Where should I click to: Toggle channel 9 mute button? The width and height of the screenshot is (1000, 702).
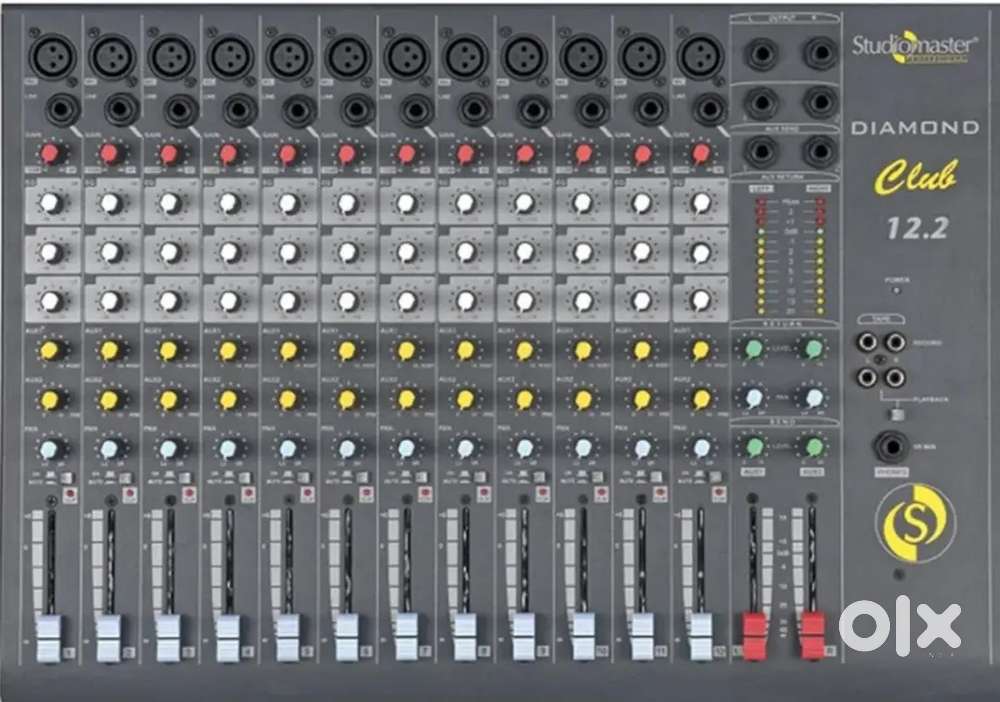click(538, 478)
